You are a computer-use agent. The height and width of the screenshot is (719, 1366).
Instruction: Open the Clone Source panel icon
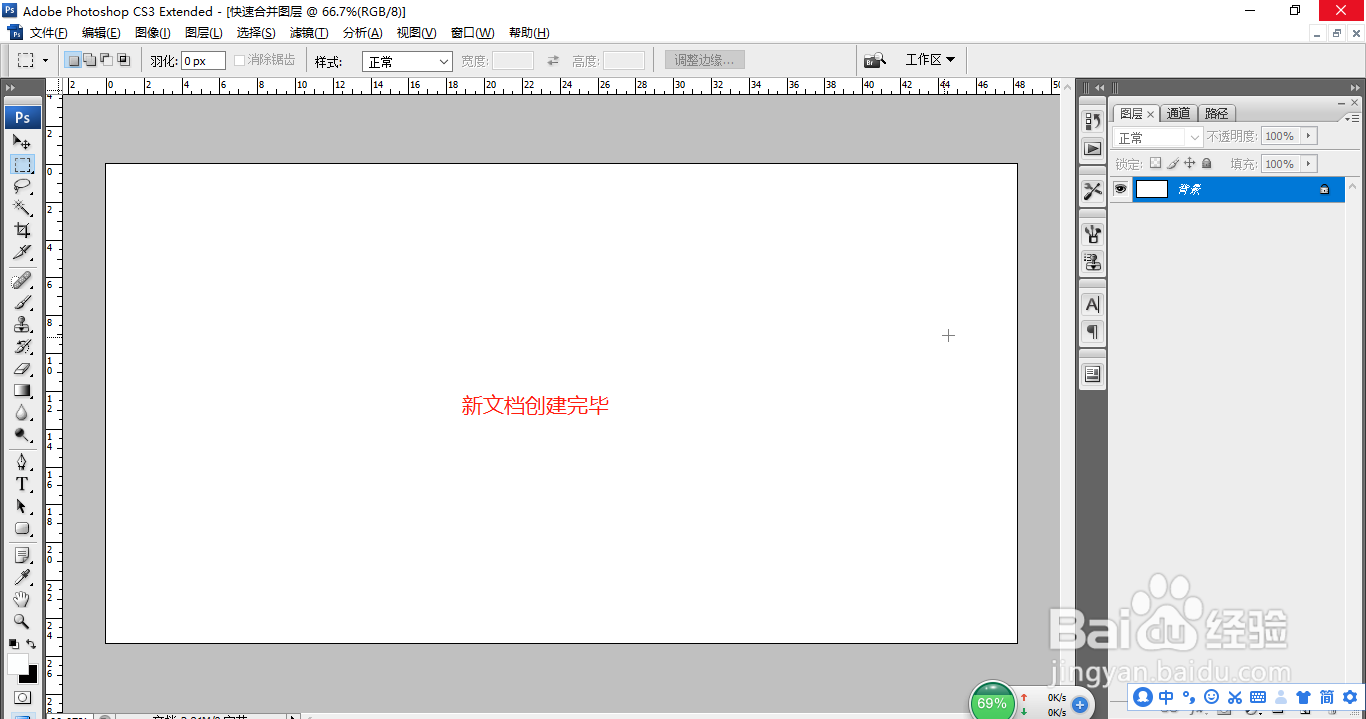1093,262
